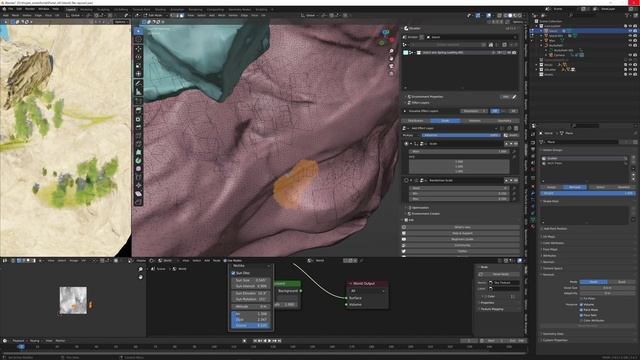Image resolution: width=640 pixels, height=360 pixels.
Task: Toggle the Face Sets checkbox in Remesh
Action: pyautogui.click(x=581, y=315)
